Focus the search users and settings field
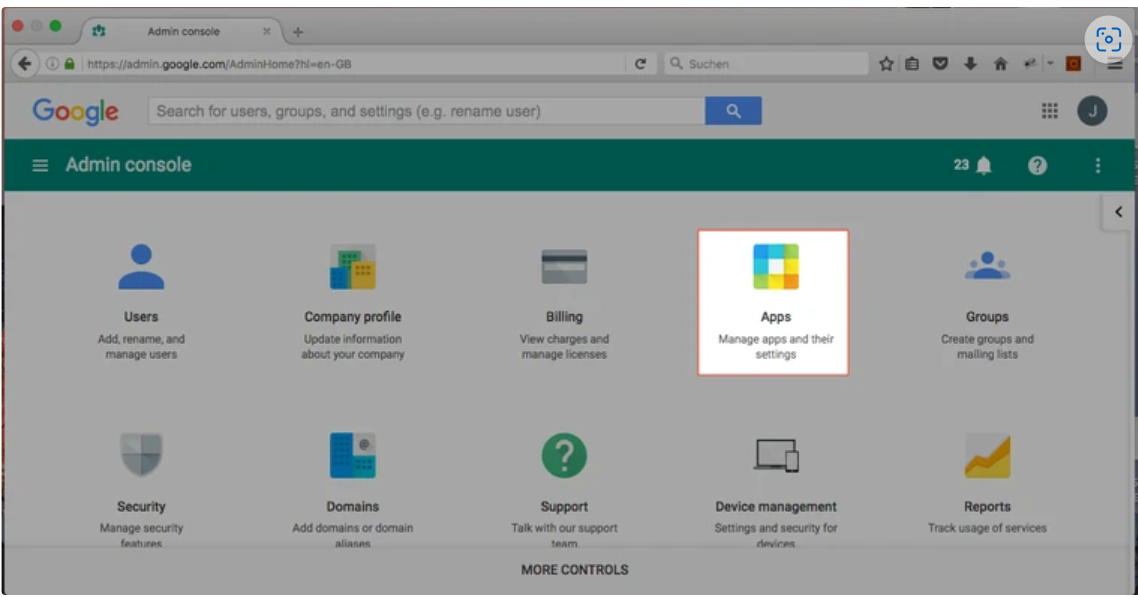This screenshot has height=597, width=1138. point(425,111)
